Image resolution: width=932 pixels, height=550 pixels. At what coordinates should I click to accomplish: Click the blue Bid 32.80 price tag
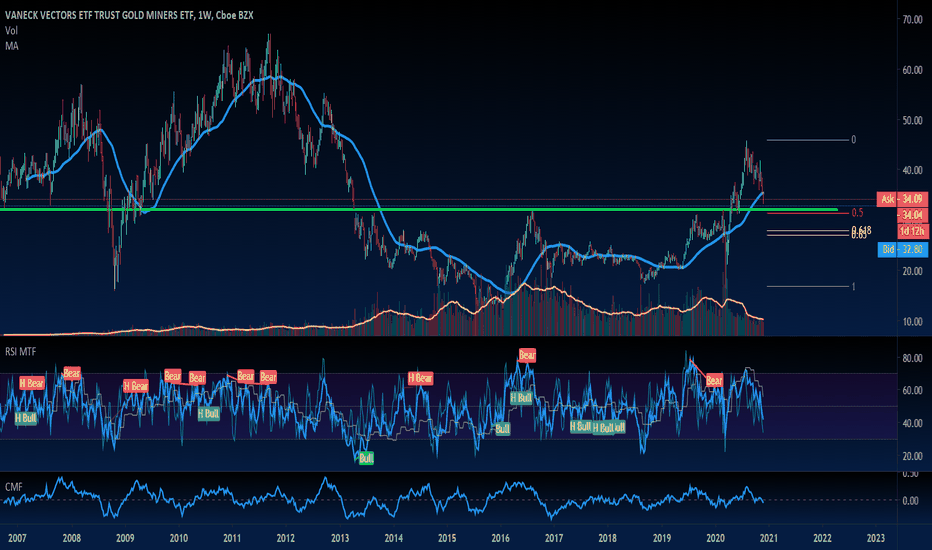[x=902, y=249]
